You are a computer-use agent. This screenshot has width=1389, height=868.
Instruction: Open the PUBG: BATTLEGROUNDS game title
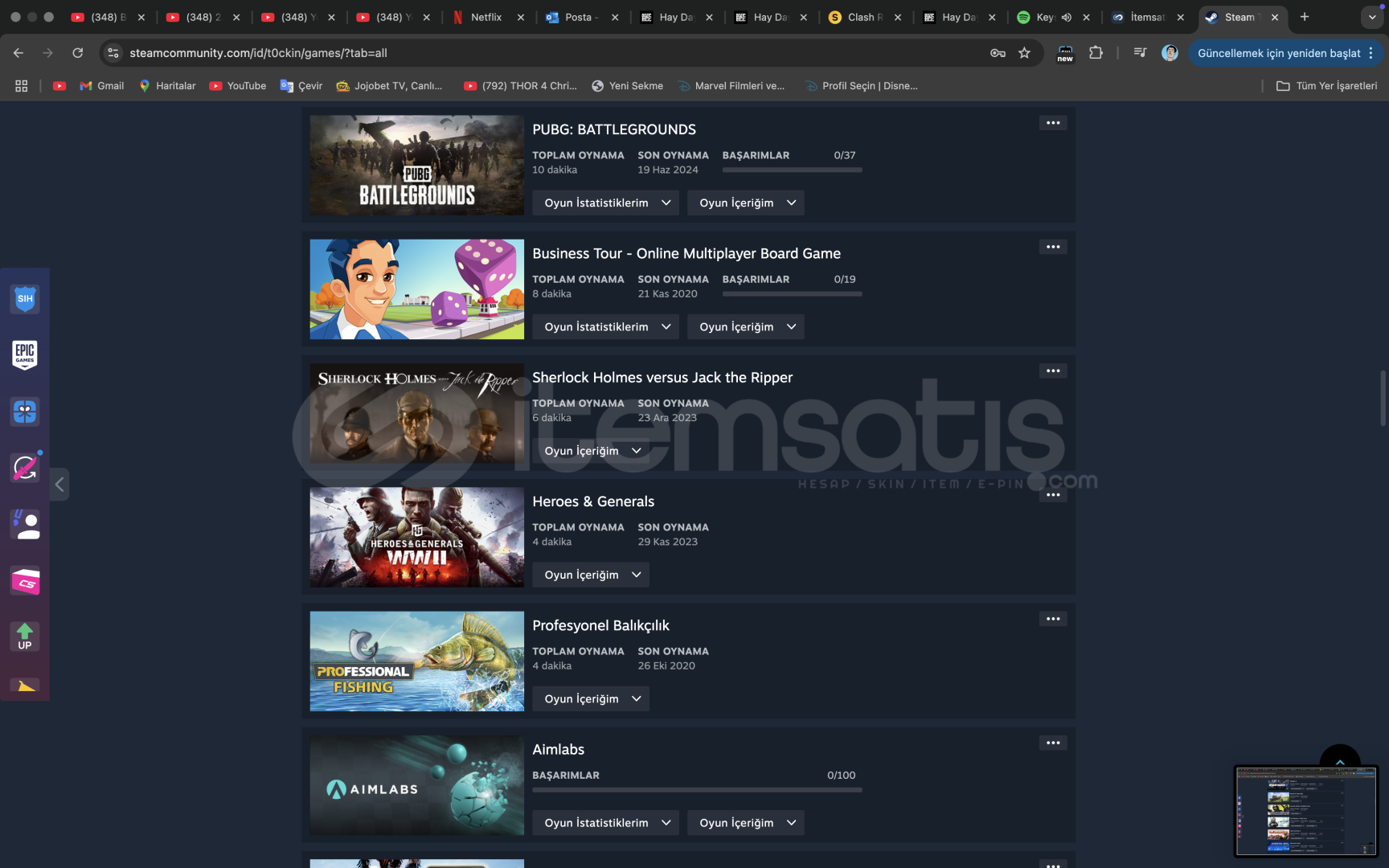(x=614, y=129)
